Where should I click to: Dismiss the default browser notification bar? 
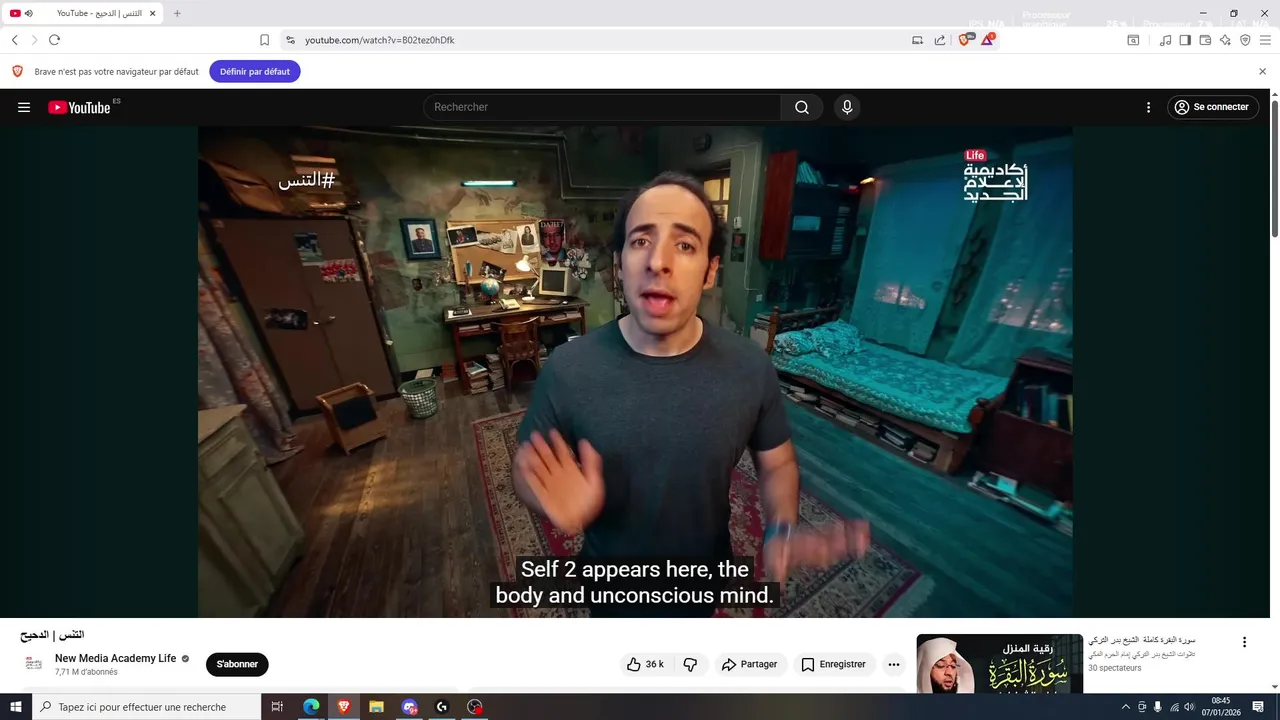pos(1262,72)
